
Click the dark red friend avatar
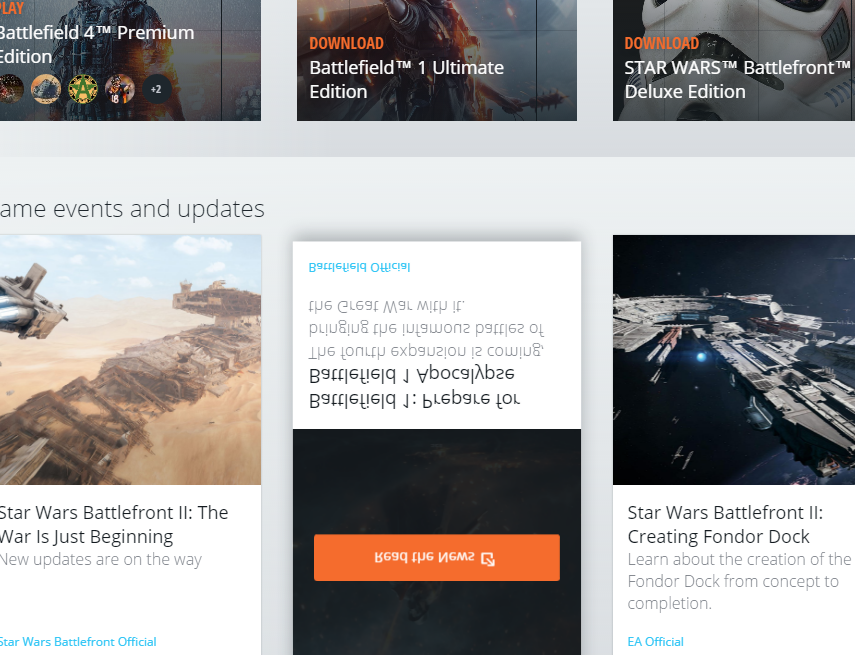pyautogui.click(x=10, y=89)
